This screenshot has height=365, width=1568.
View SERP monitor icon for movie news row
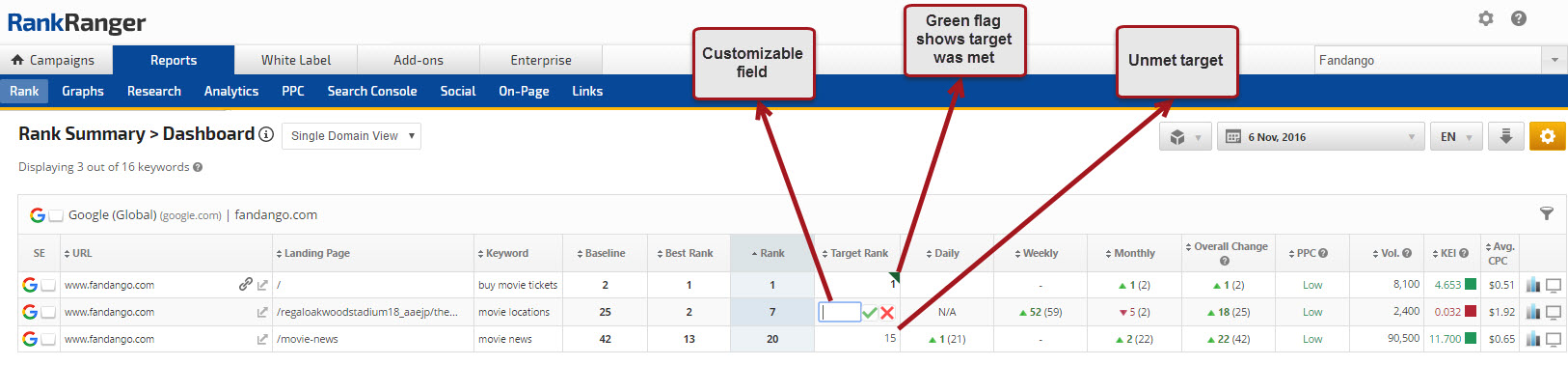click(x=1554, y=339)
